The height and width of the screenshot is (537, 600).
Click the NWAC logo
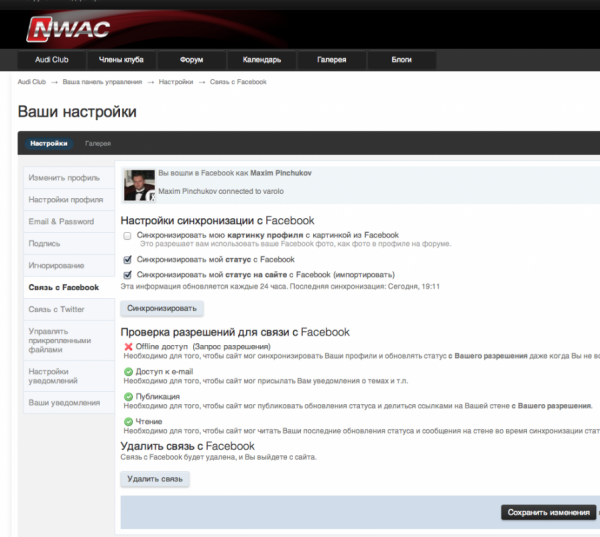coord(68,29)
